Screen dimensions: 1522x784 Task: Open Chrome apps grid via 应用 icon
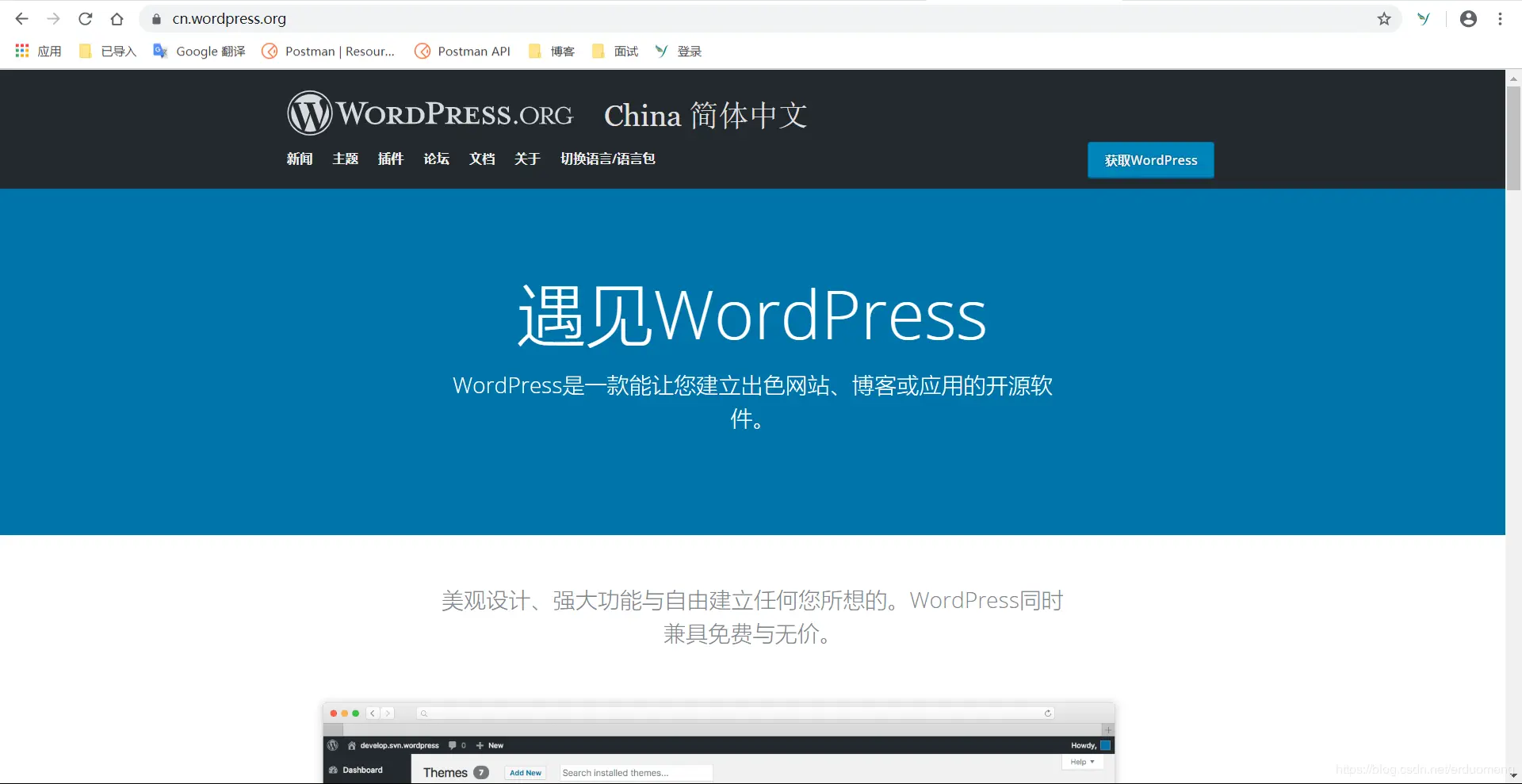(x=21, y=51)
